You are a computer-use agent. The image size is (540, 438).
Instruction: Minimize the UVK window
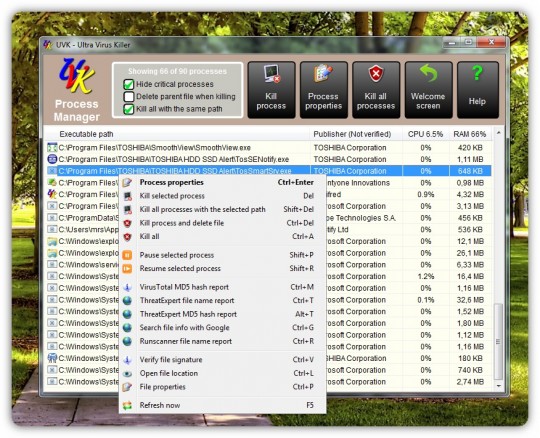click(452, 43)
